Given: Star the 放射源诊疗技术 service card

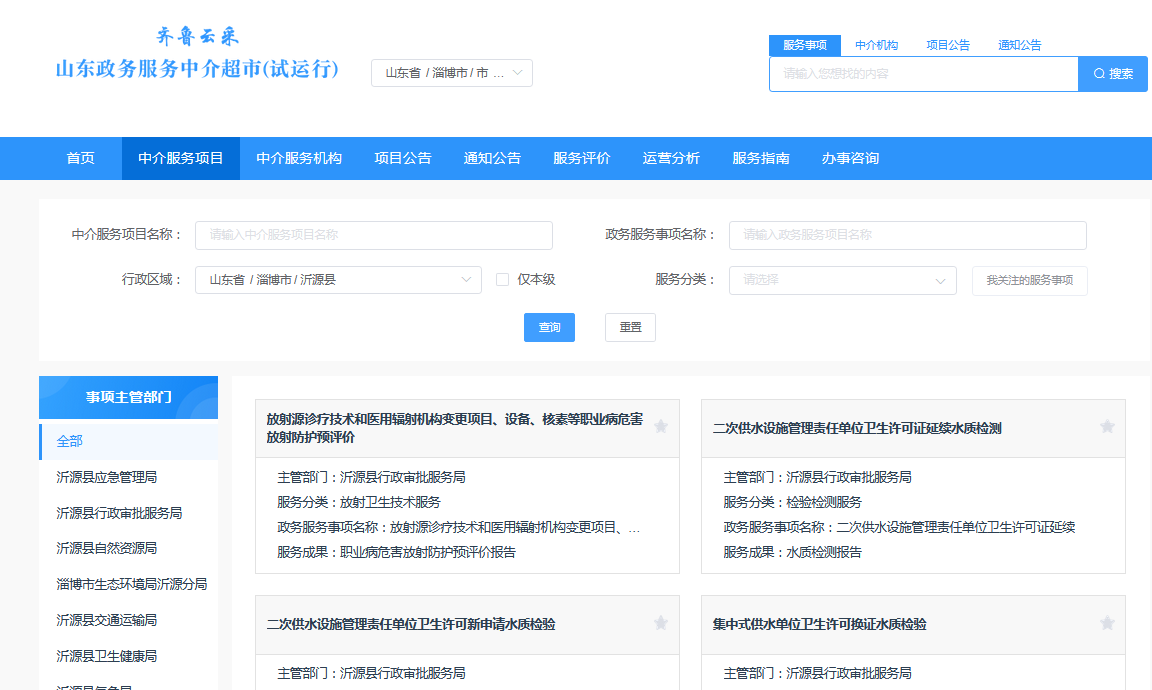Looking at the screenshot, I should pos(660,427).
